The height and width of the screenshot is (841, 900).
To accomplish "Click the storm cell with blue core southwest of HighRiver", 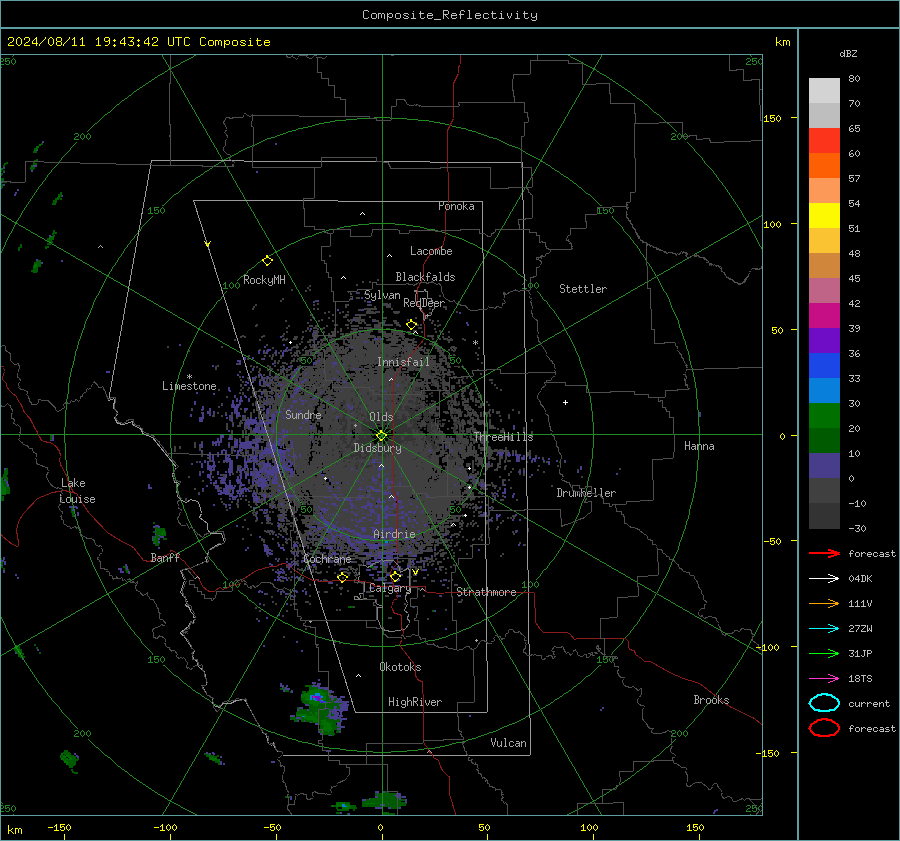I will (319, 710).
